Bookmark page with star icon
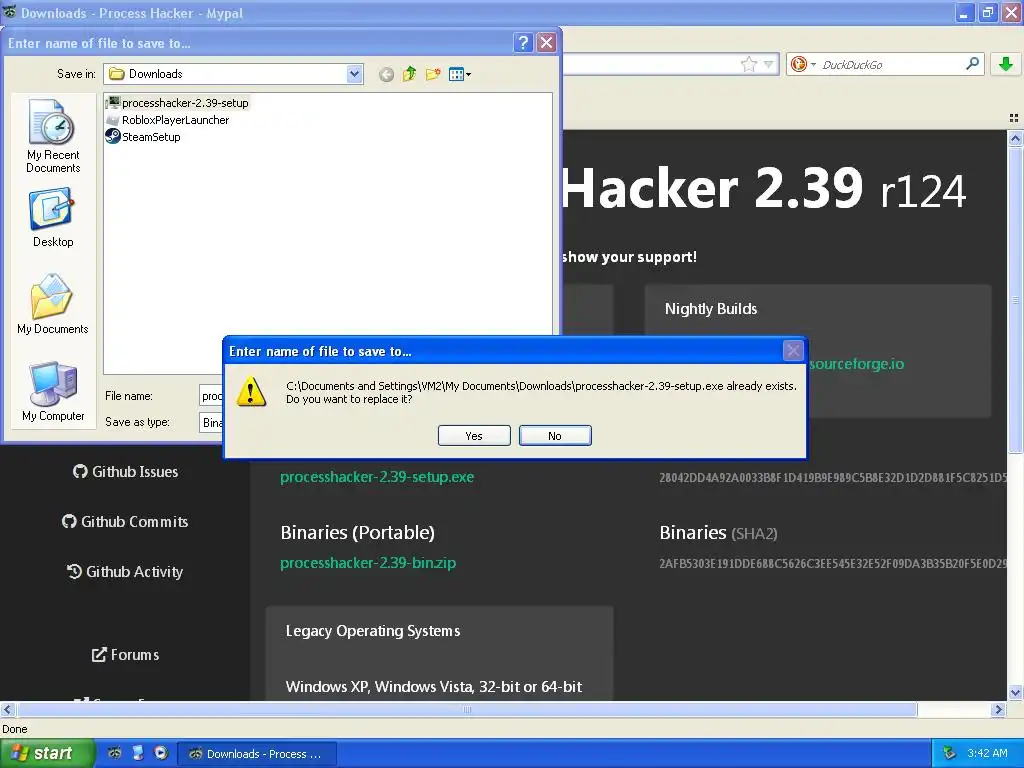The width and height of the screenshot is (1024, 768). pos(748,64)
